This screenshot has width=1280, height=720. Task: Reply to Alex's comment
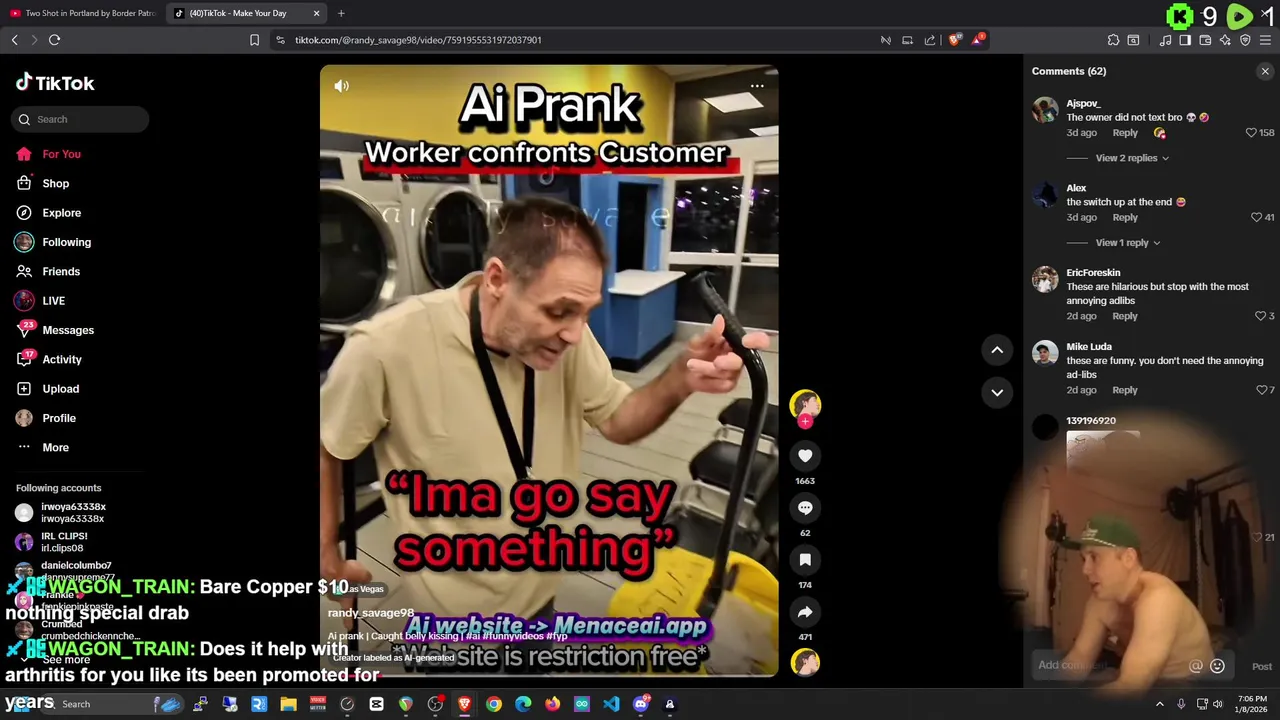[x=1125, y=217]
